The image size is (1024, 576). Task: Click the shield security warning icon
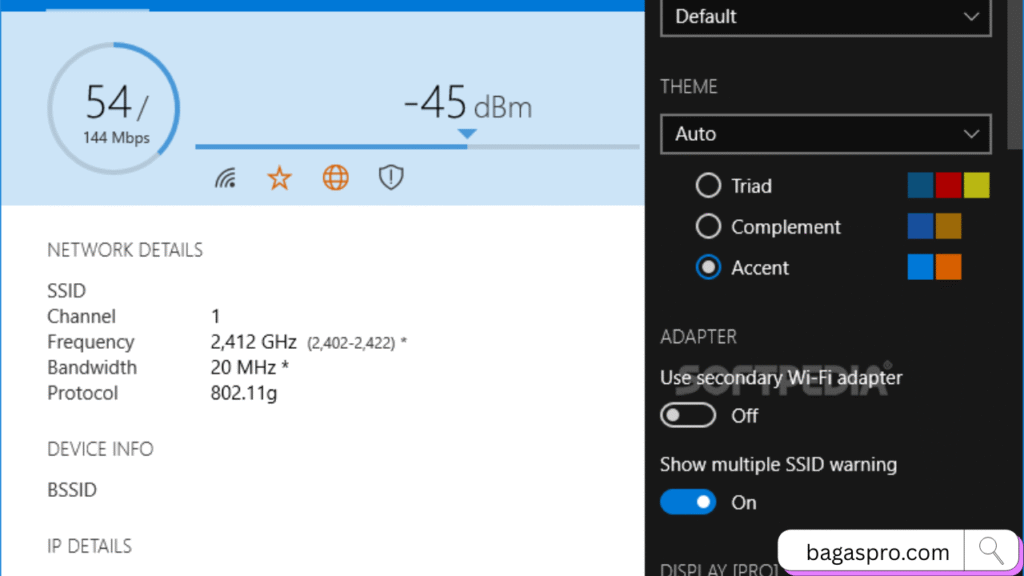pyautogui.click(x=390, y=178)
